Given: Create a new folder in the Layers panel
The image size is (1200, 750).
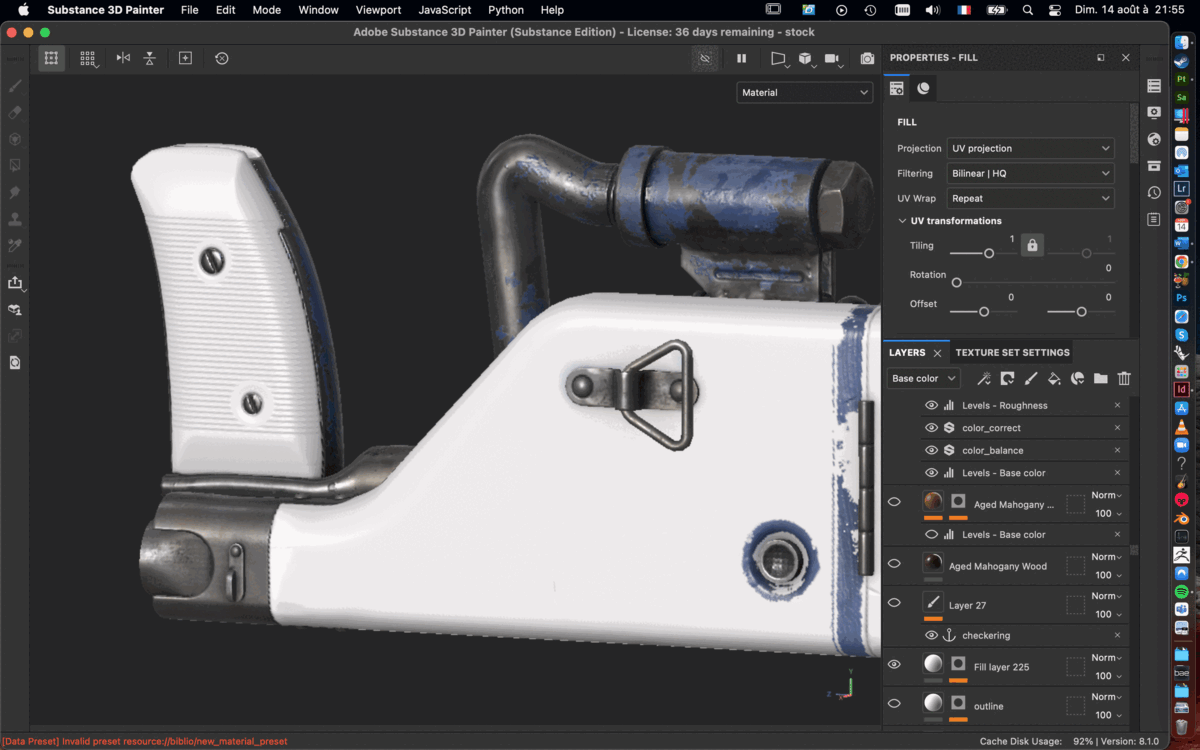Looking at the screenshot, I should (x=1100, y=378).
